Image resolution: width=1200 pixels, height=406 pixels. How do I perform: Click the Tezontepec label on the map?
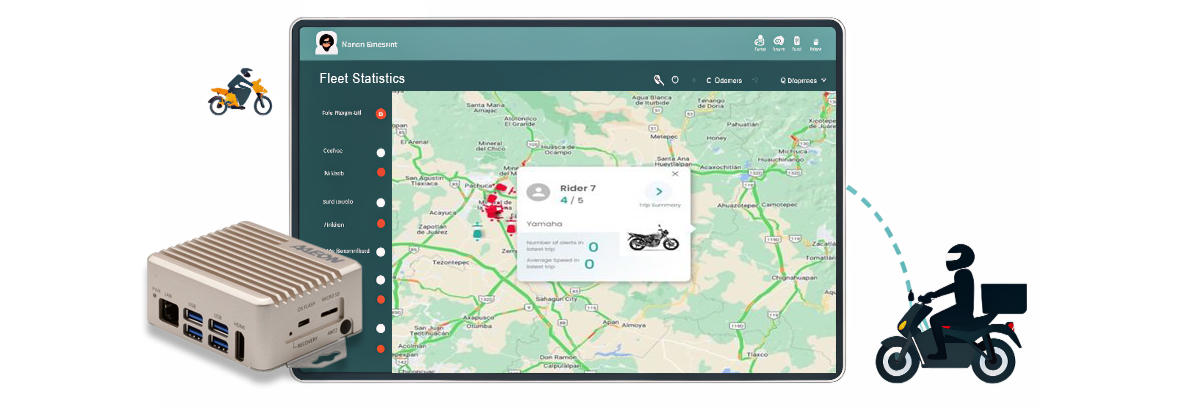(449, 262)
